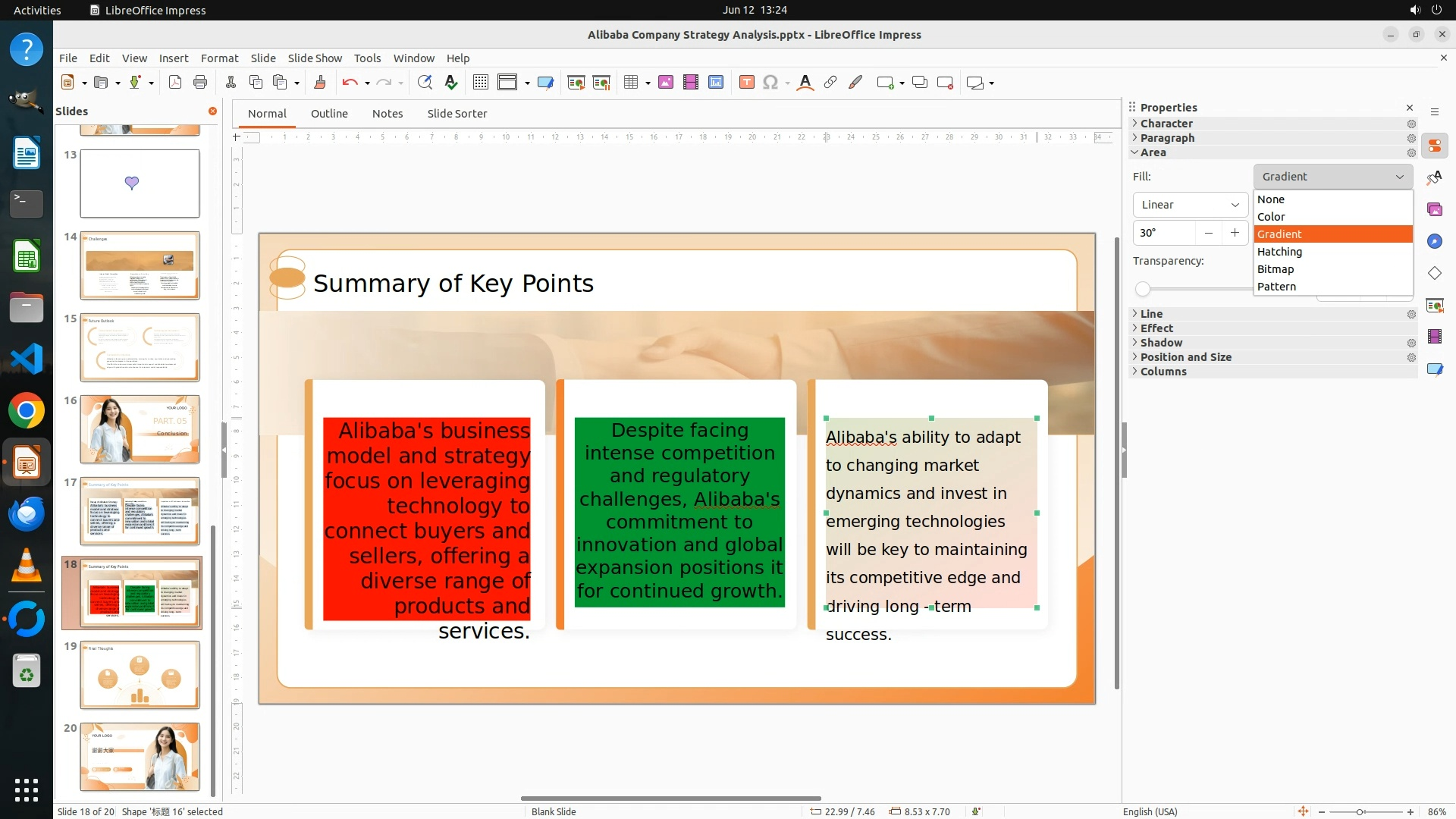Select Hatching in Fill dropdown list
Image resolution: width=1456 pixels, height=819 pixels.
pos(1279,252)
